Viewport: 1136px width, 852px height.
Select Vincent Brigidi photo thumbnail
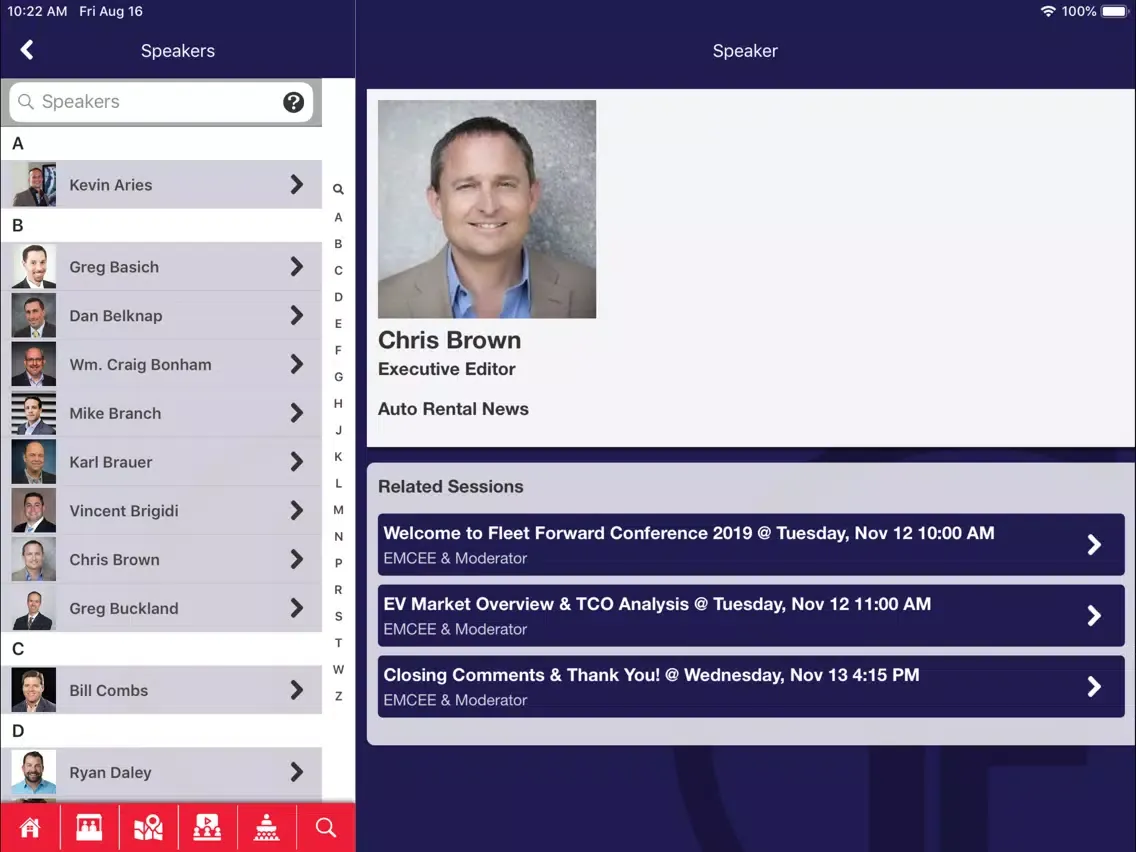coord(33,510)
